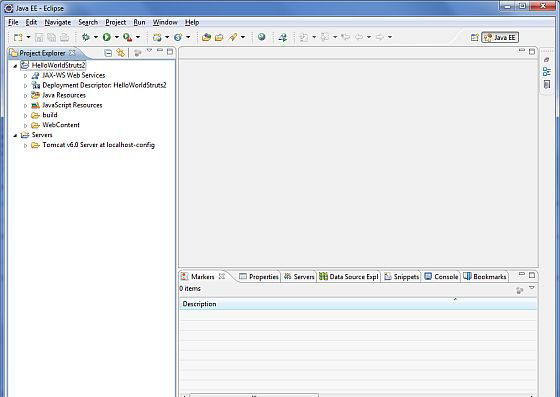Viewport: 560px width, 397px height.
Task: Expand the JAX-WS Web Services node
Action: 25,76
